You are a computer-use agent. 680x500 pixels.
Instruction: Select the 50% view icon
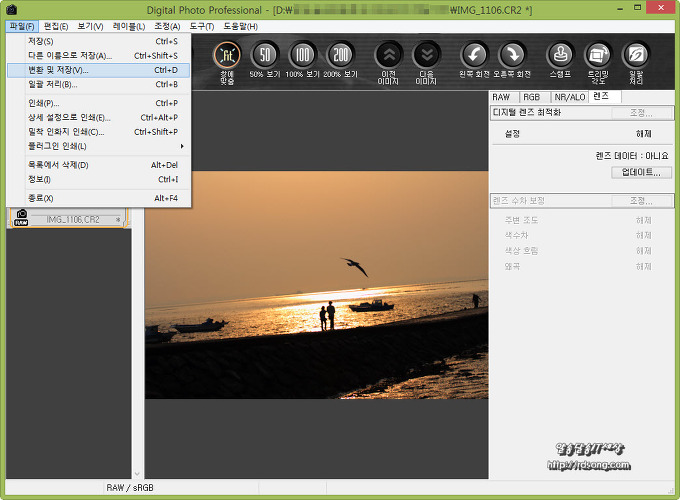[265, 55]
